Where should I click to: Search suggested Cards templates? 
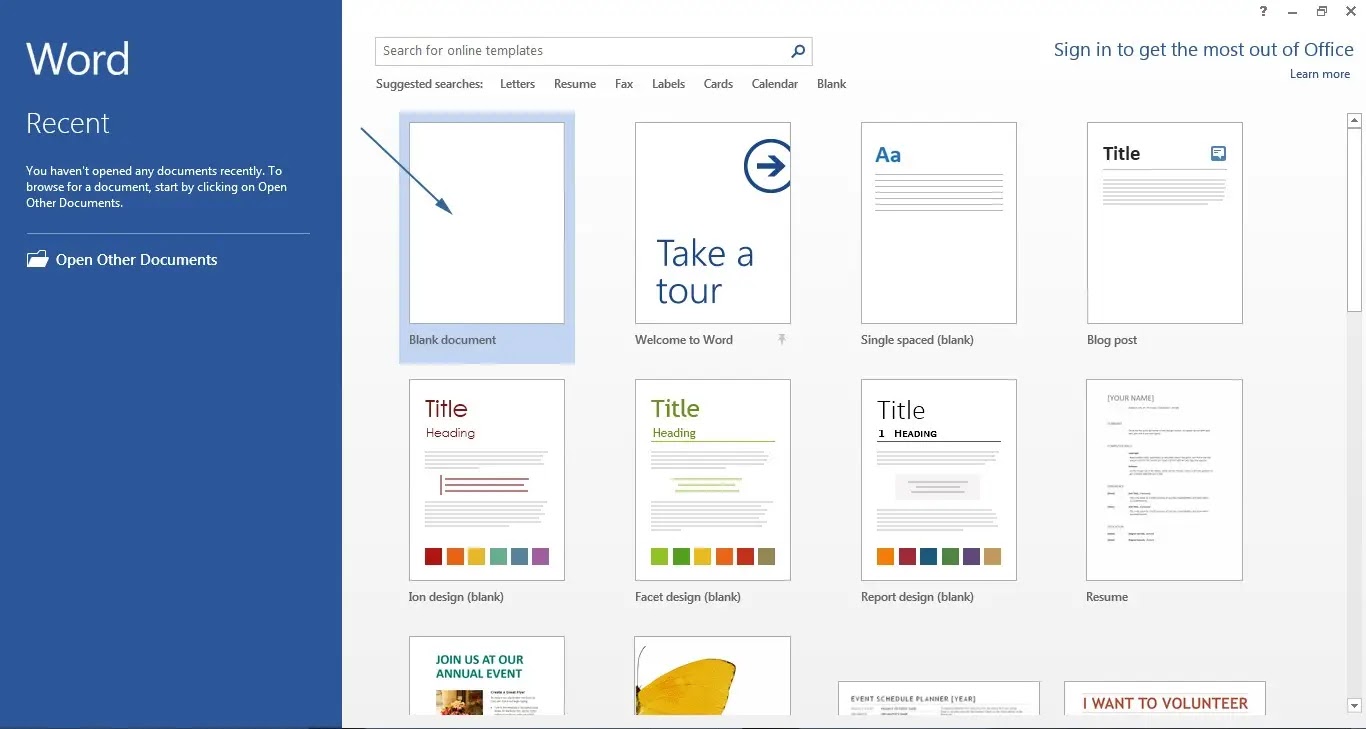pyautogui.click(x=718, y=84)
